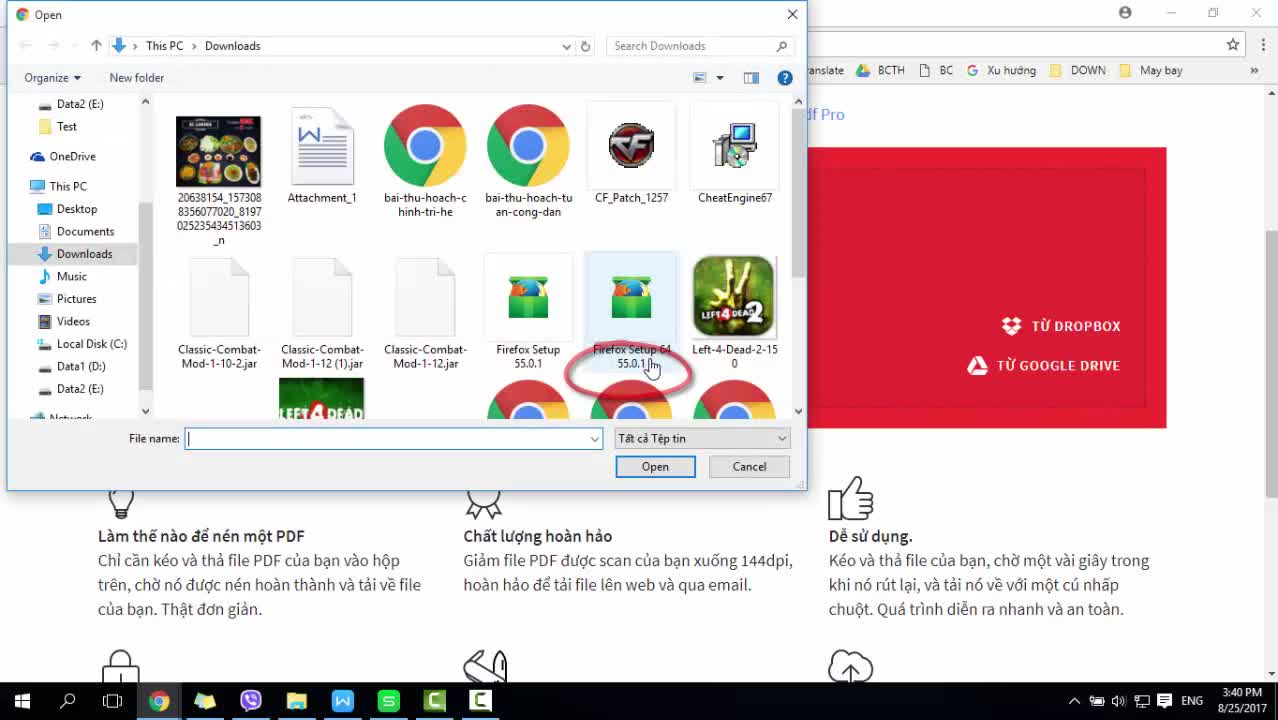The image size is (1278, 720).
Task: Open the BCTH bookmark in Chrome
Action: 881,71
